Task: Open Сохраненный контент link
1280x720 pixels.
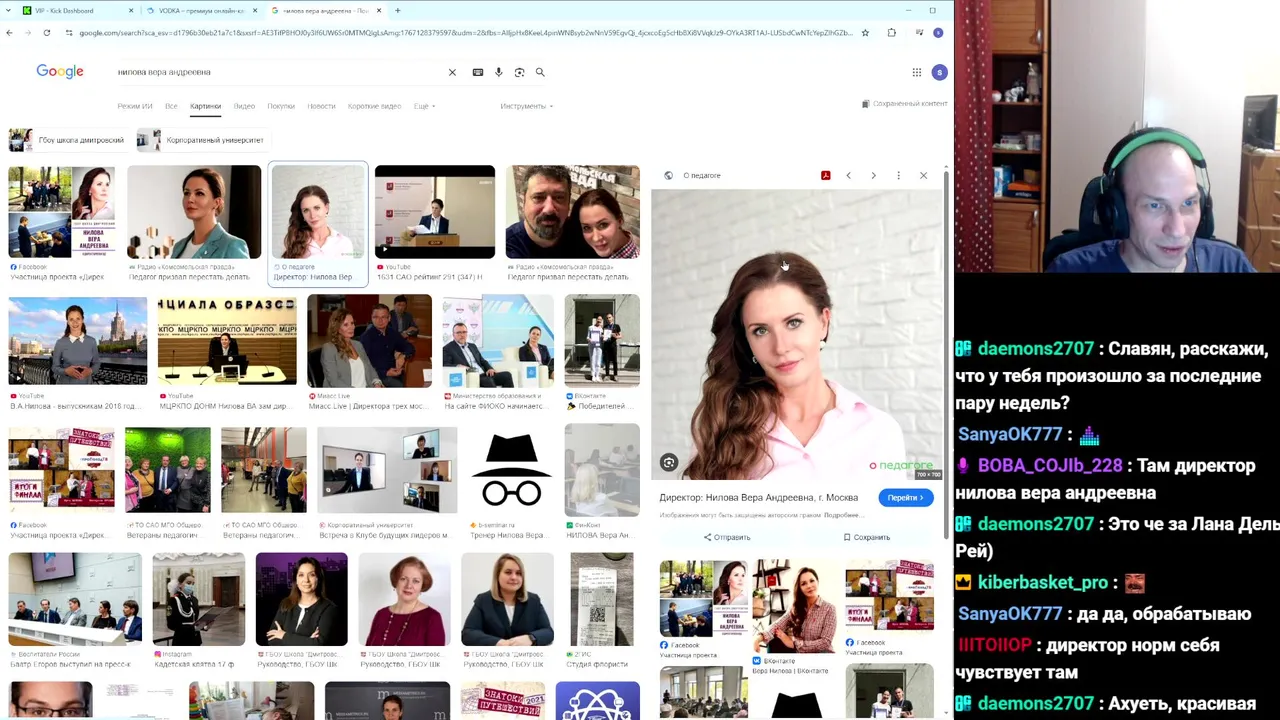Action: (904, 104)
